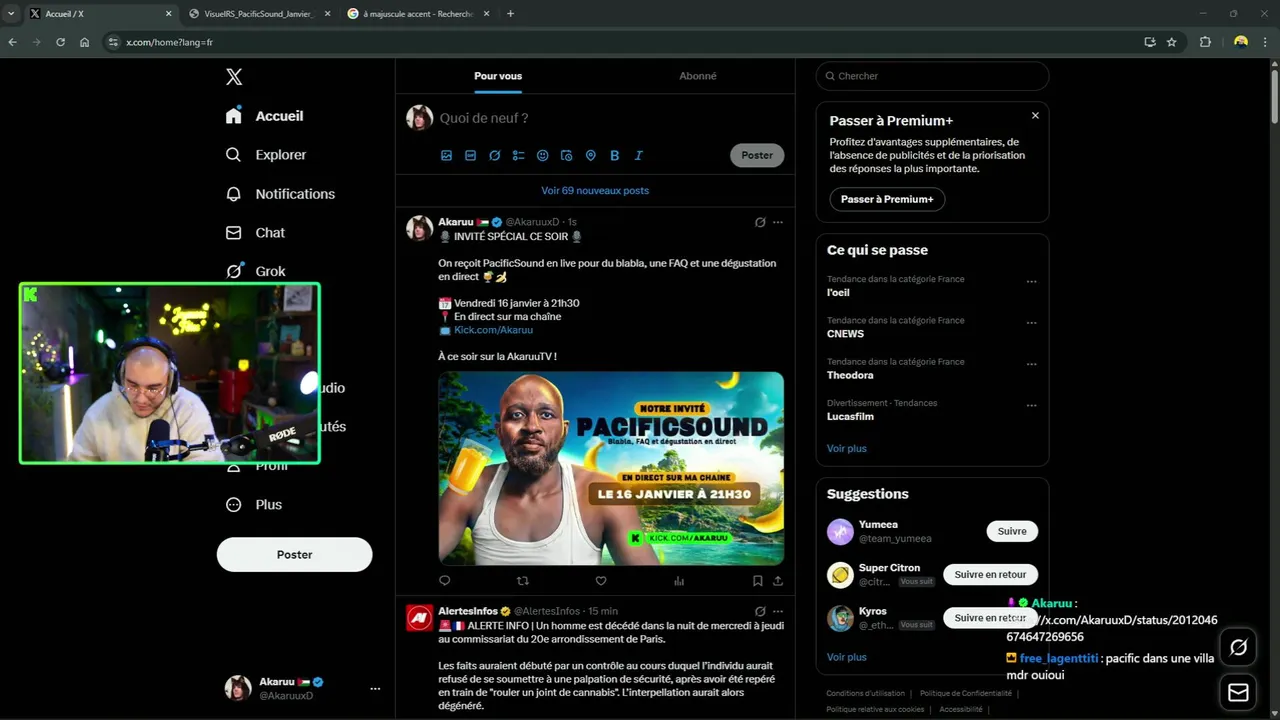
Task: Open account menu next to Akaruu
Action: click(x=375, y=689)
